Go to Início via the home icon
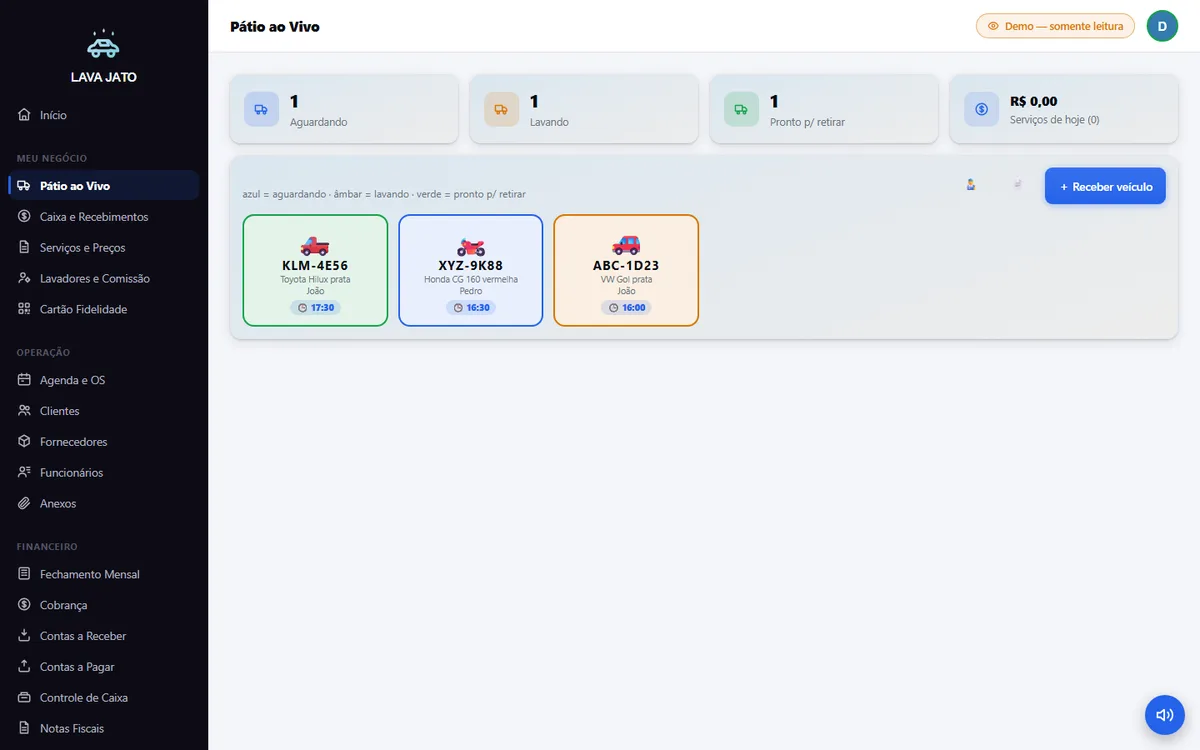Viewport: 1200px width, 750px height. (24, 115)
